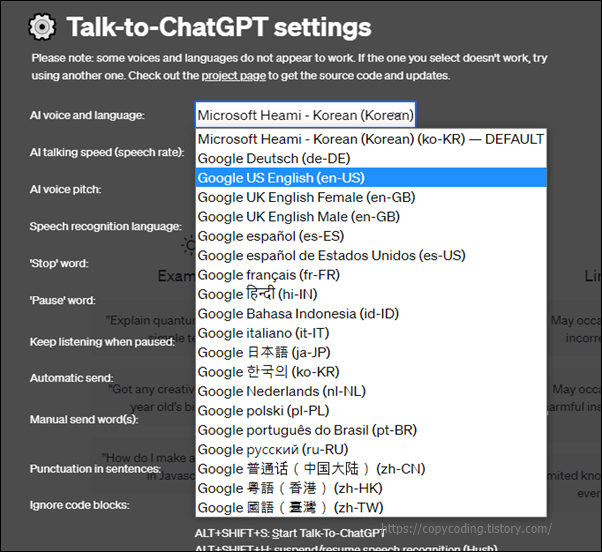Select the Google hi-IN Hindi voice
The height and width of the screenshot is (552, 602).
coord(371,294)
